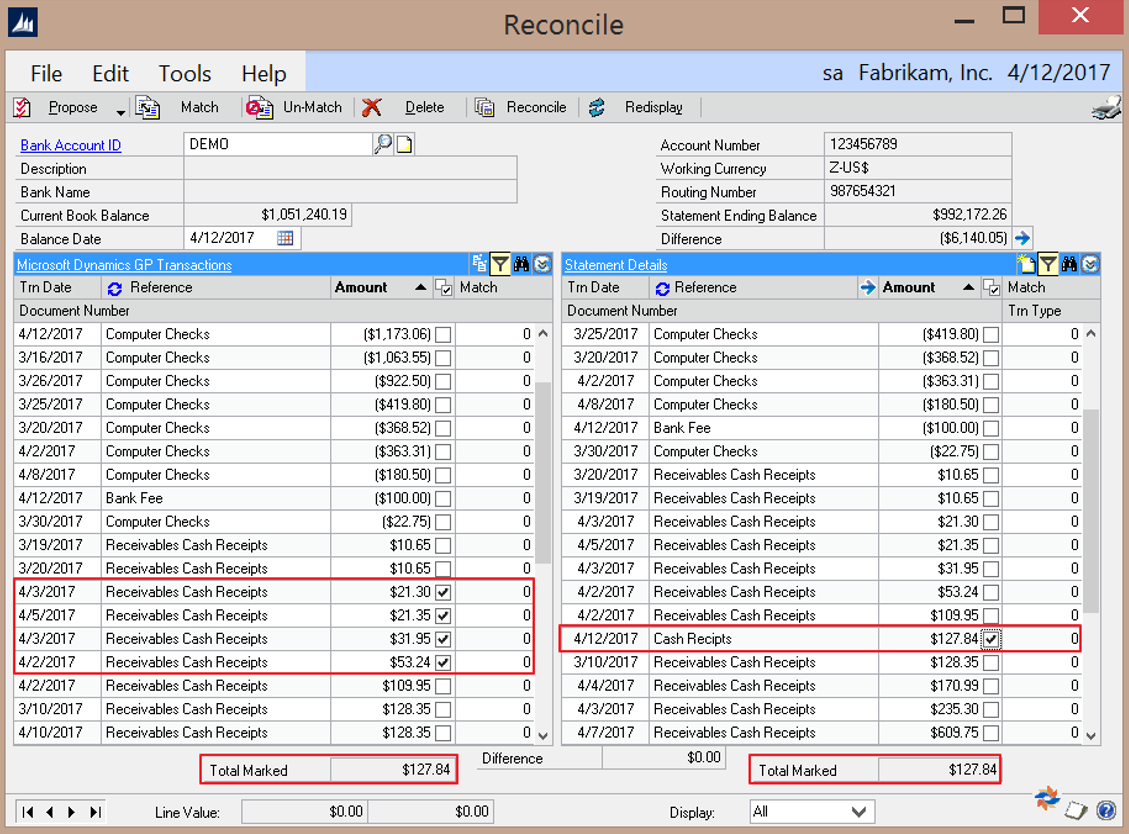Screen dimensions: 1129x834
Task: Open the Bank Account ID lookup magnifier
Action: pos(383,145)
